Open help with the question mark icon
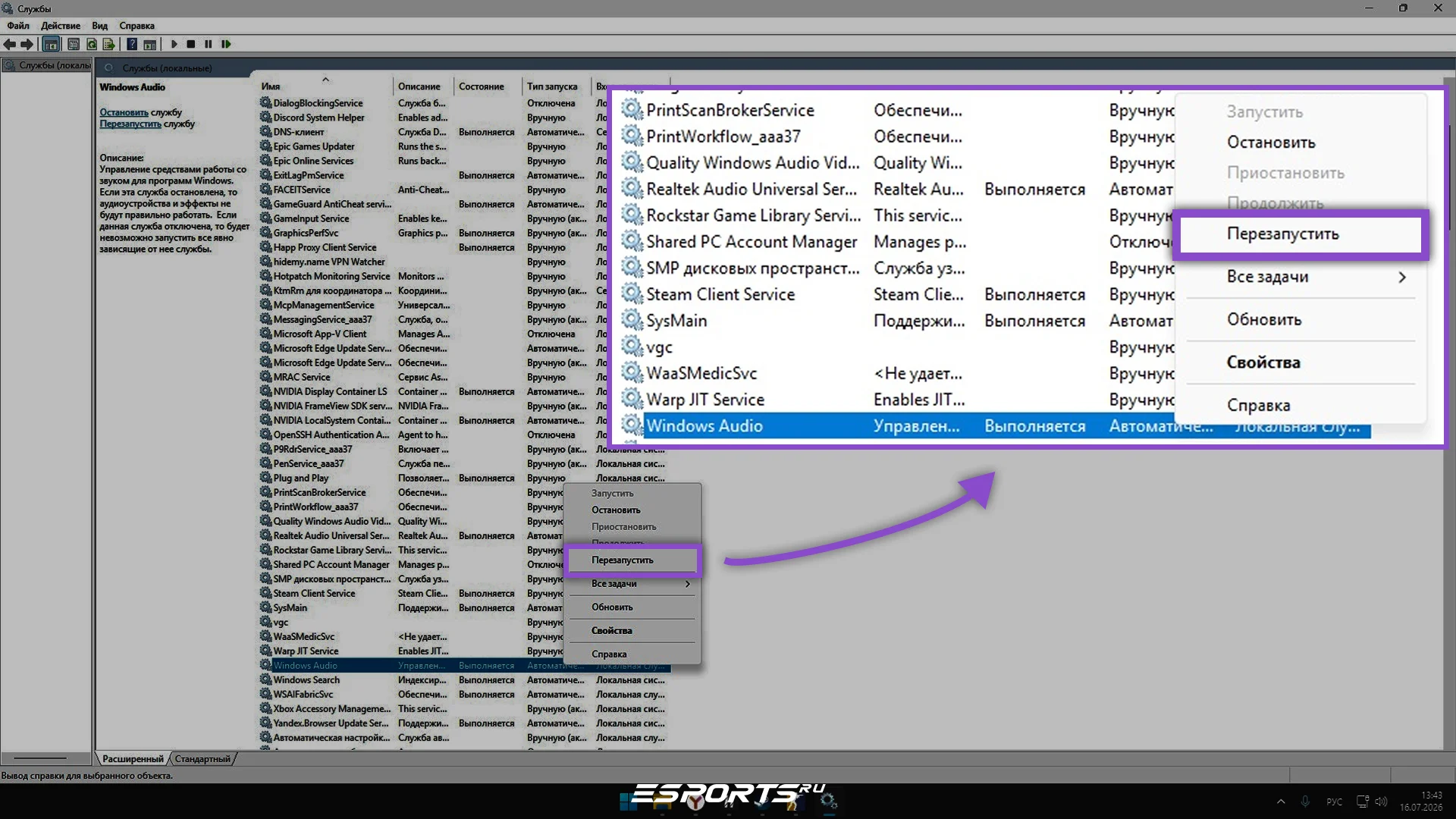 tap(132, 44)
